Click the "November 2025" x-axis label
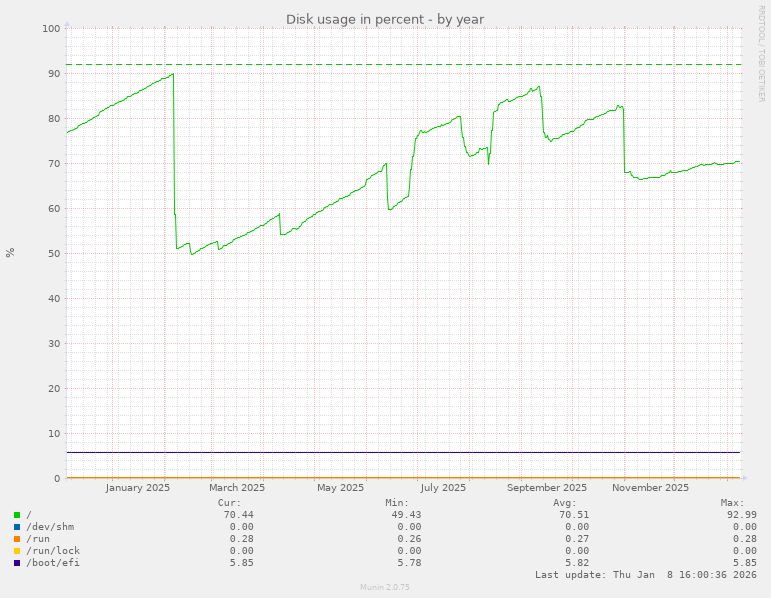The height and width of the screenshot is (598, 771). [x=651, y=488]
